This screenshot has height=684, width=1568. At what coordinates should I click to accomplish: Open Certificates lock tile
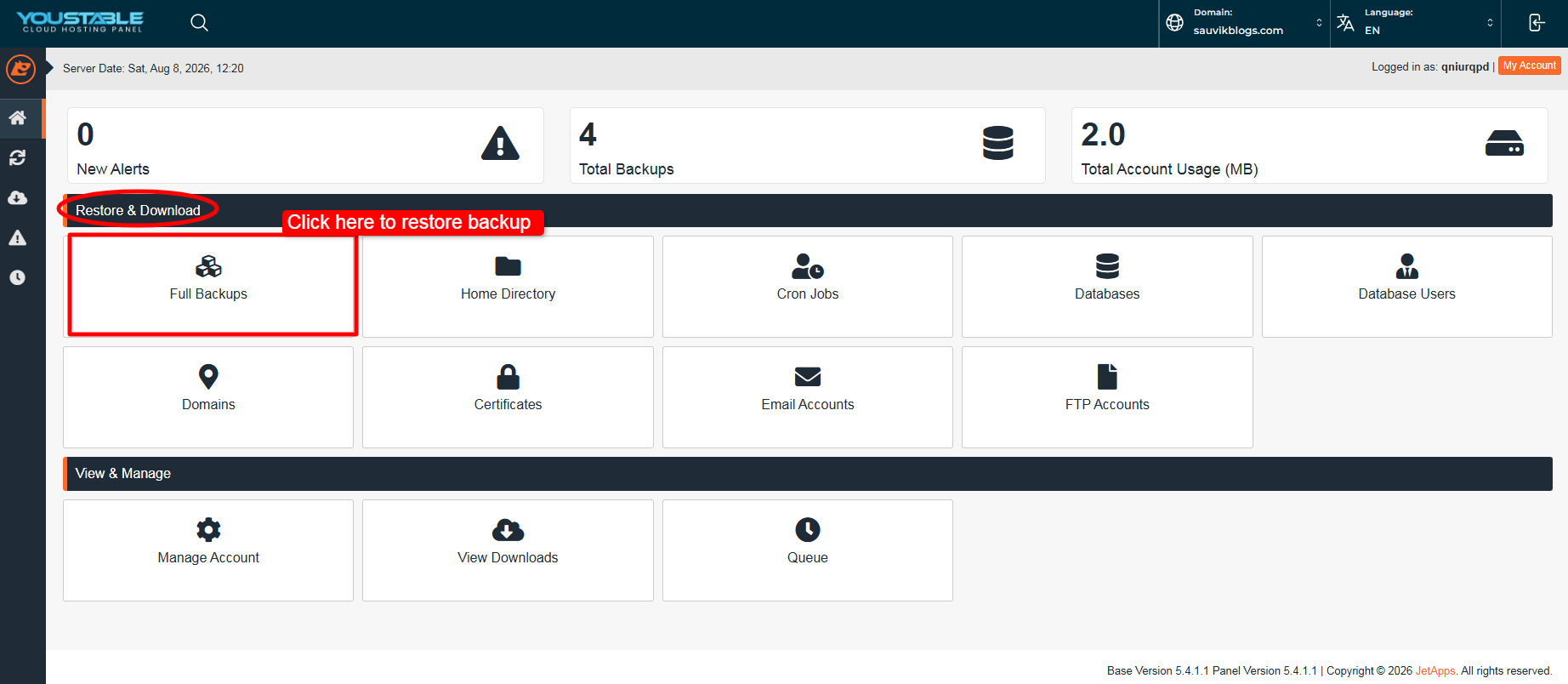[x=508, y=397]
